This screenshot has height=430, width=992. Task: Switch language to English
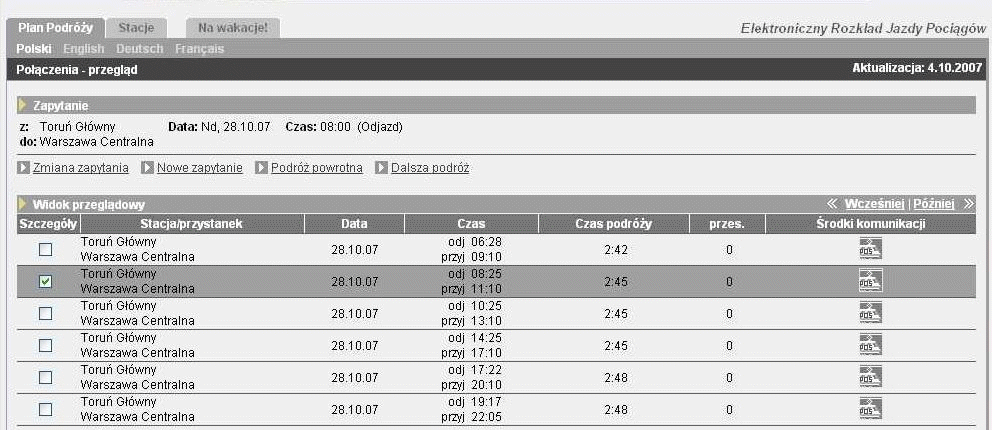pyautogui.click(x=83, y=49)
